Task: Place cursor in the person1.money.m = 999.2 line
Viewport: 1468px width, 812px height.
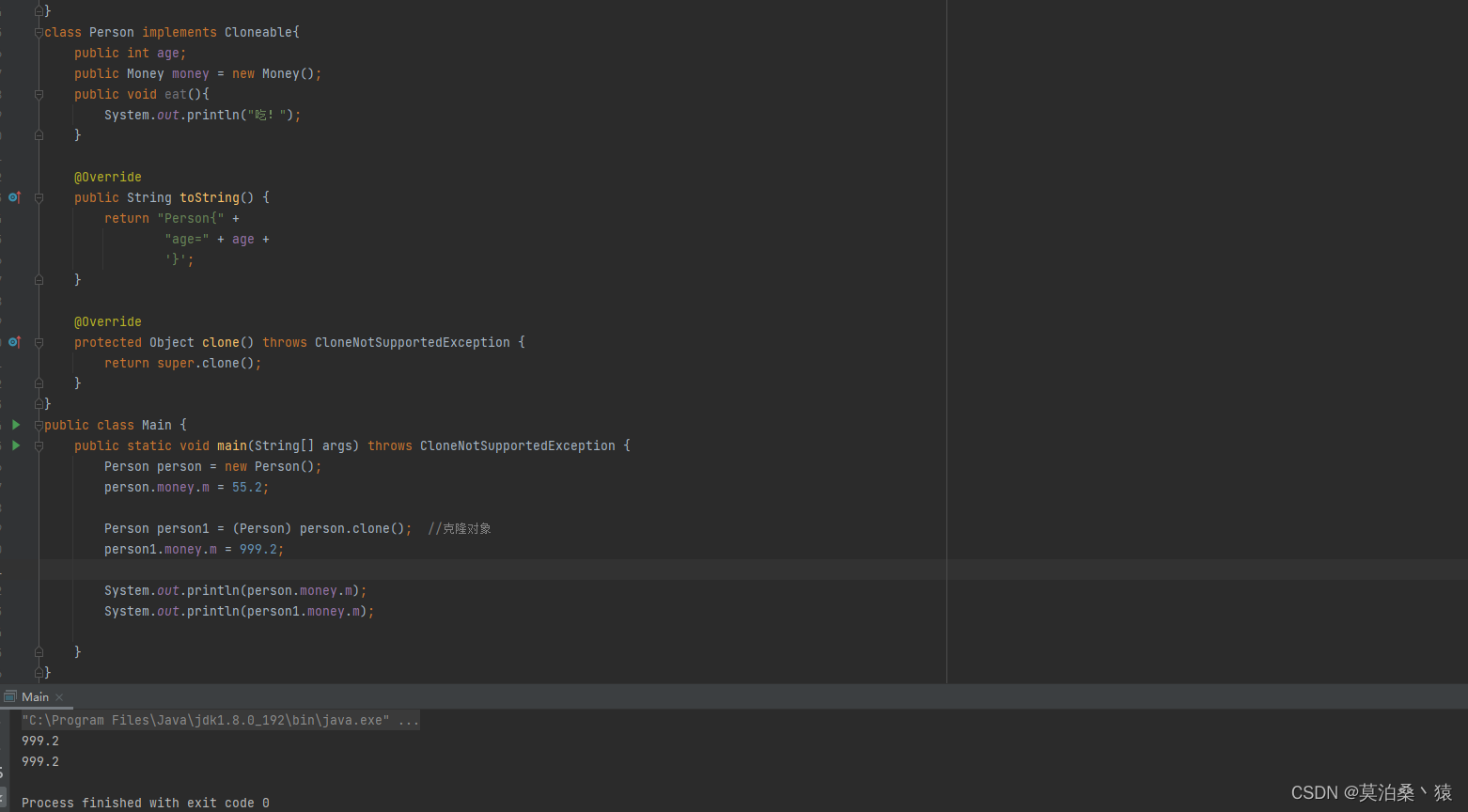Action: 193,549
